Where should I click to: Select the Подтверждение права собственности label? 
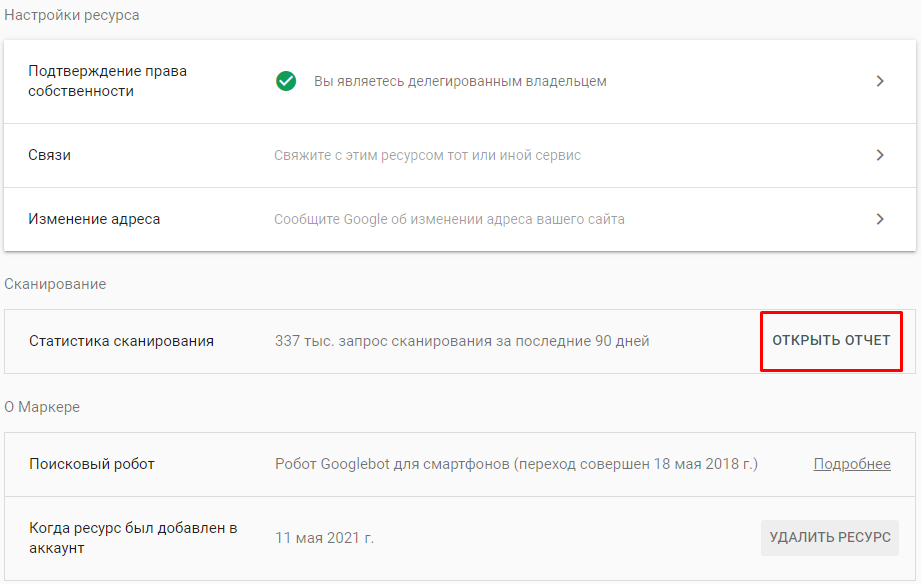tap(108, 81)
